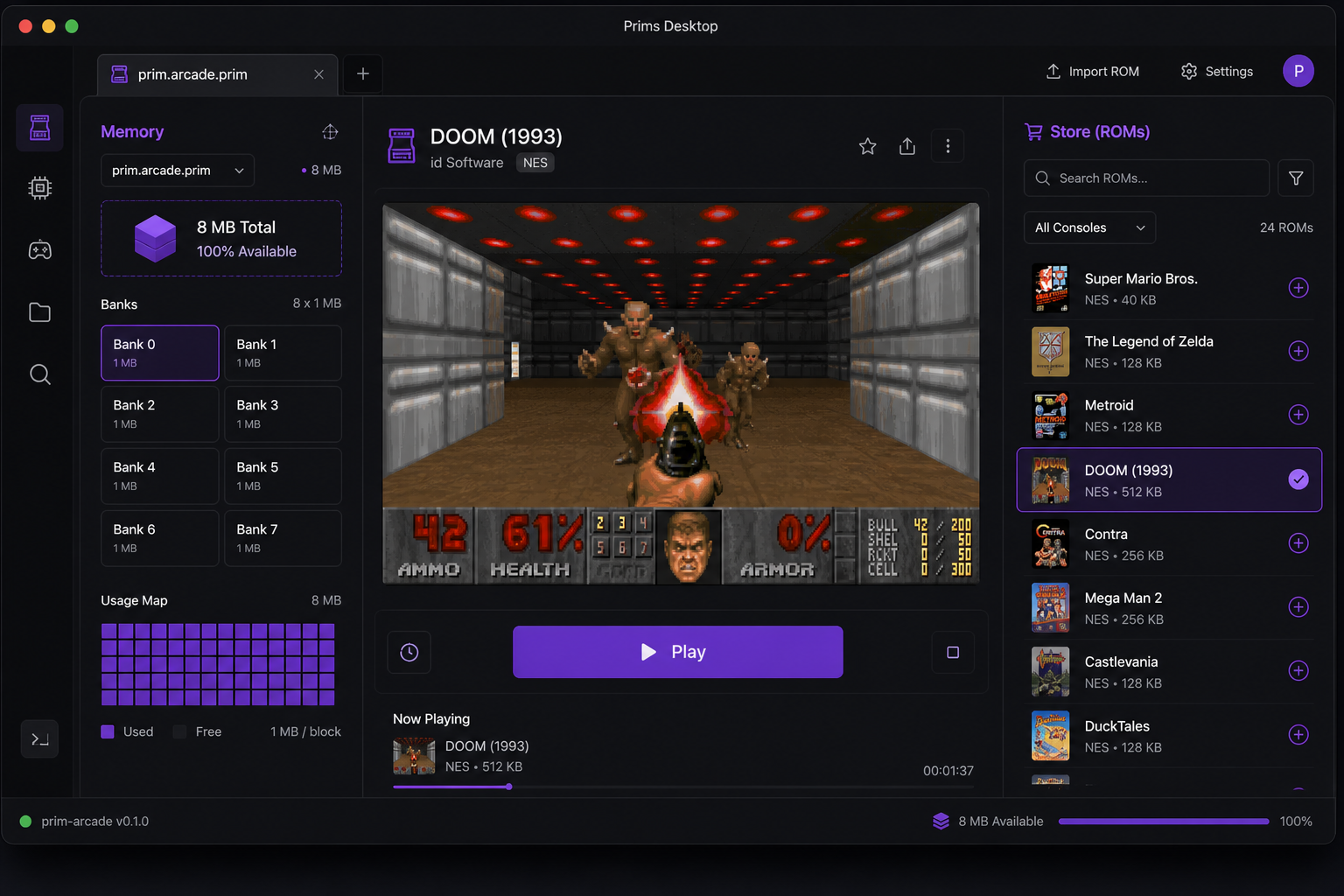Open the CPU chip sidebar icon

[x=39, y=188]
